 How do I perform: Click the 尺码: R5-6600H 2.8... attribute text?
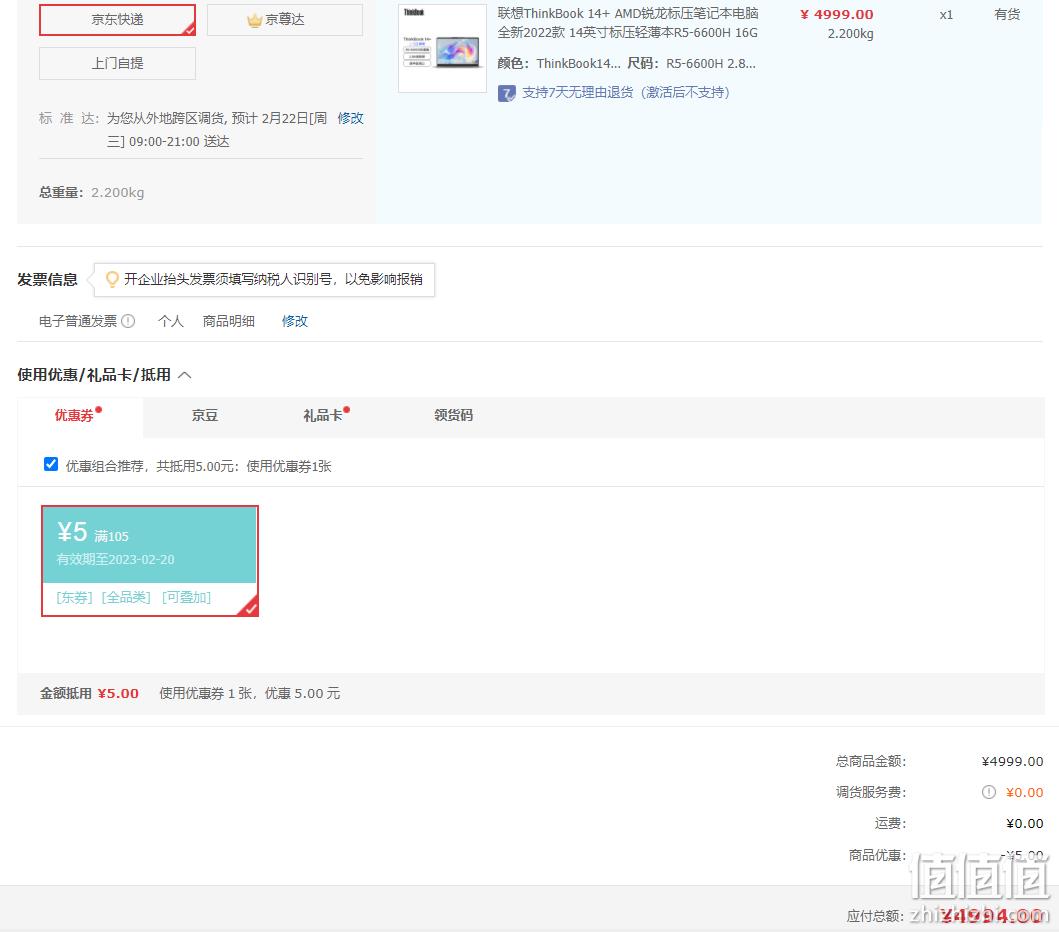click(692, 63)
